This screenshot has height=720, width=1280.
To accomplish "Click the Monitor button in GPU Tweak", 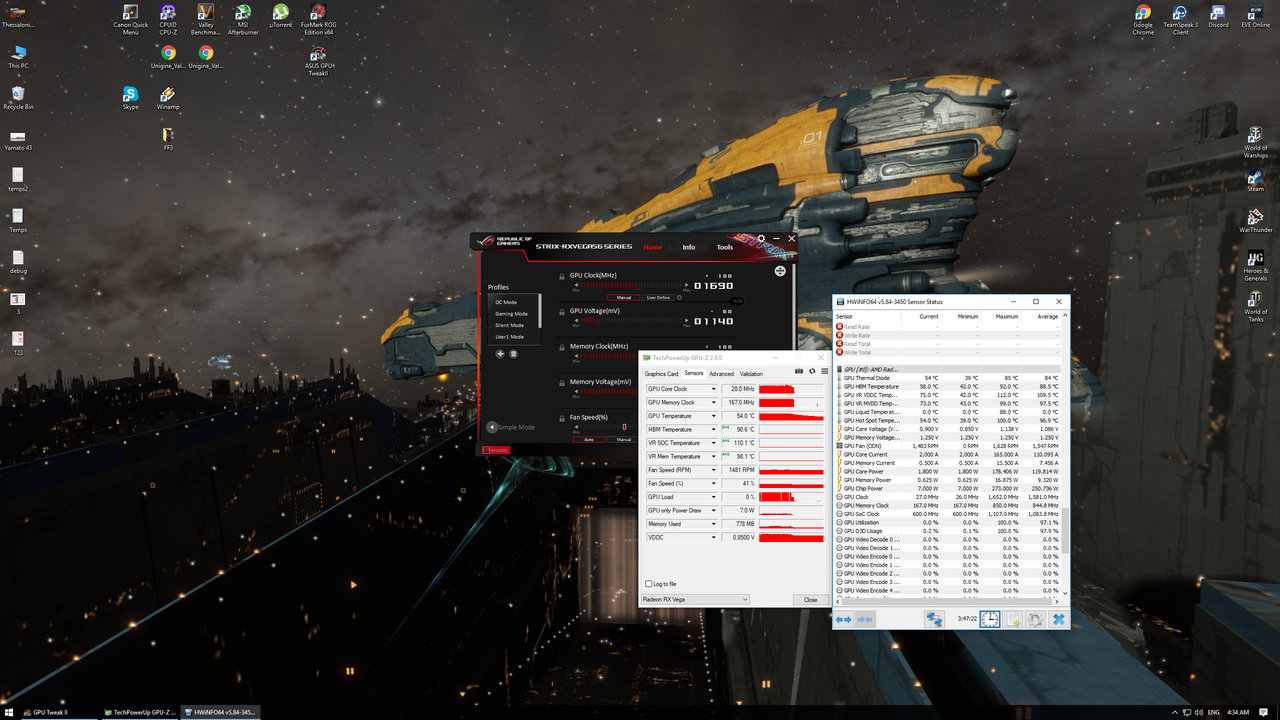I will (x=496, y=450).
